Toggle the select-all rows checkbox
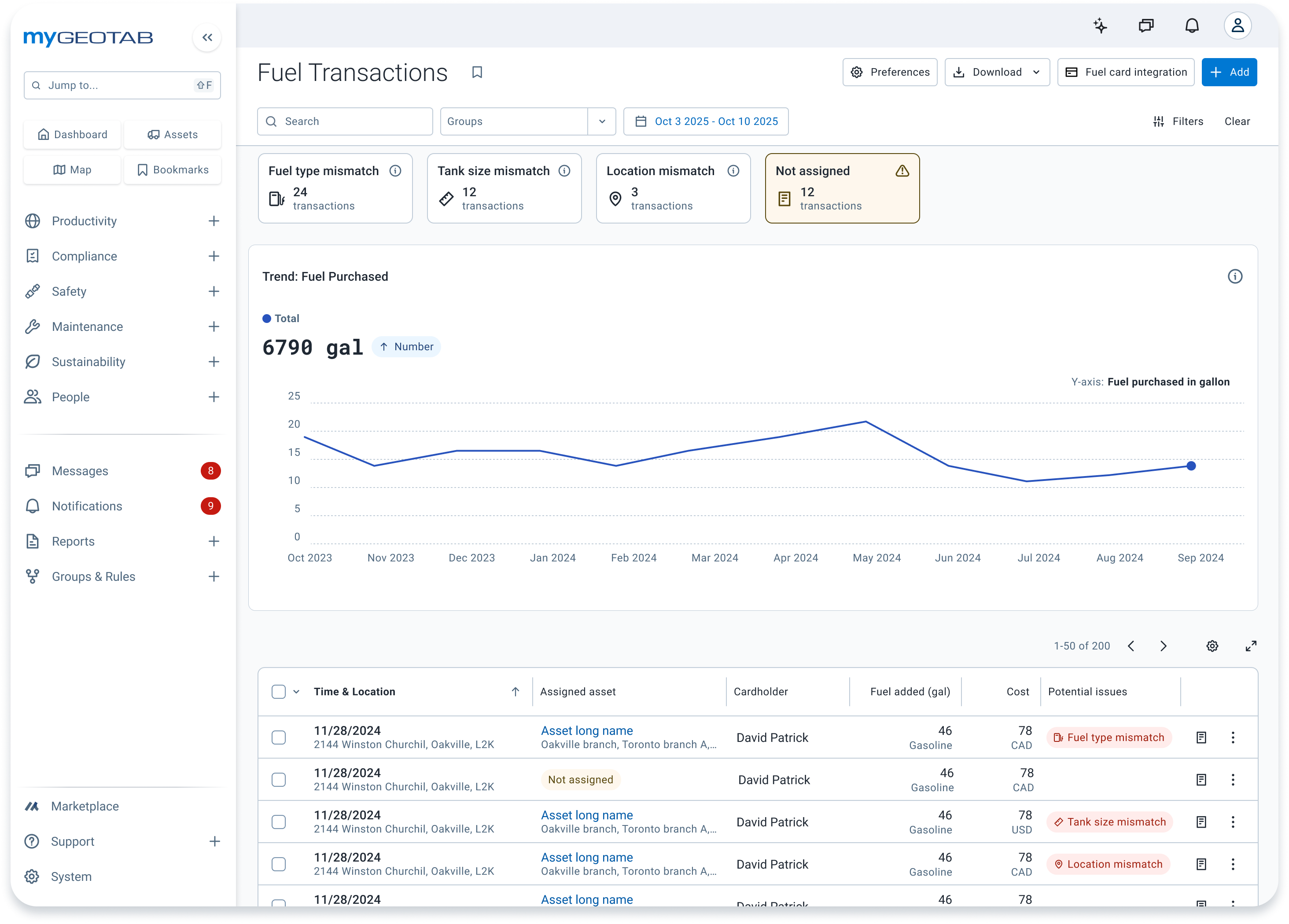Screen dimensions: 1289x924 pyautogui.click(x=279, y=692)
